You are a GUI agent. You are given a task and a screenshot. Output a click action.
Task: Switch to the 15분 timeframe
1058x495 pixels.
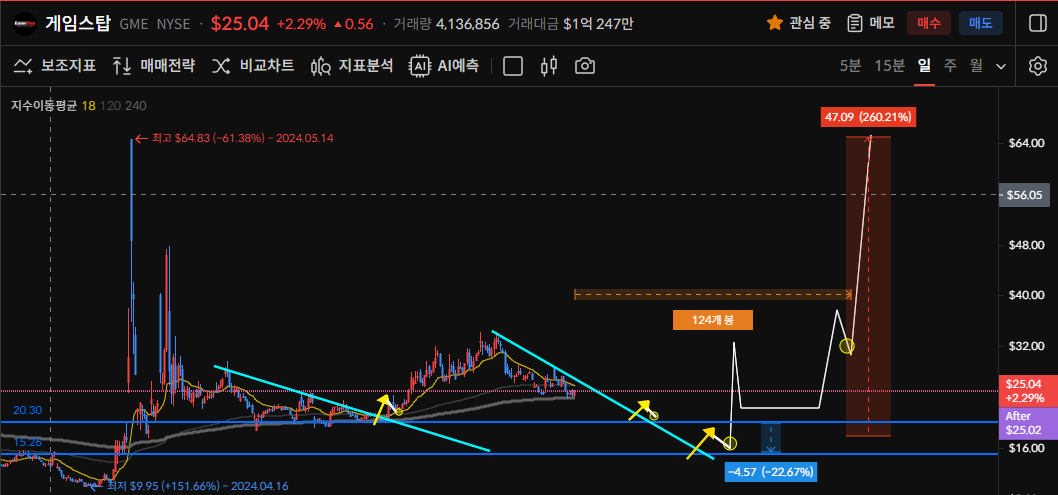tap(889, 65)
